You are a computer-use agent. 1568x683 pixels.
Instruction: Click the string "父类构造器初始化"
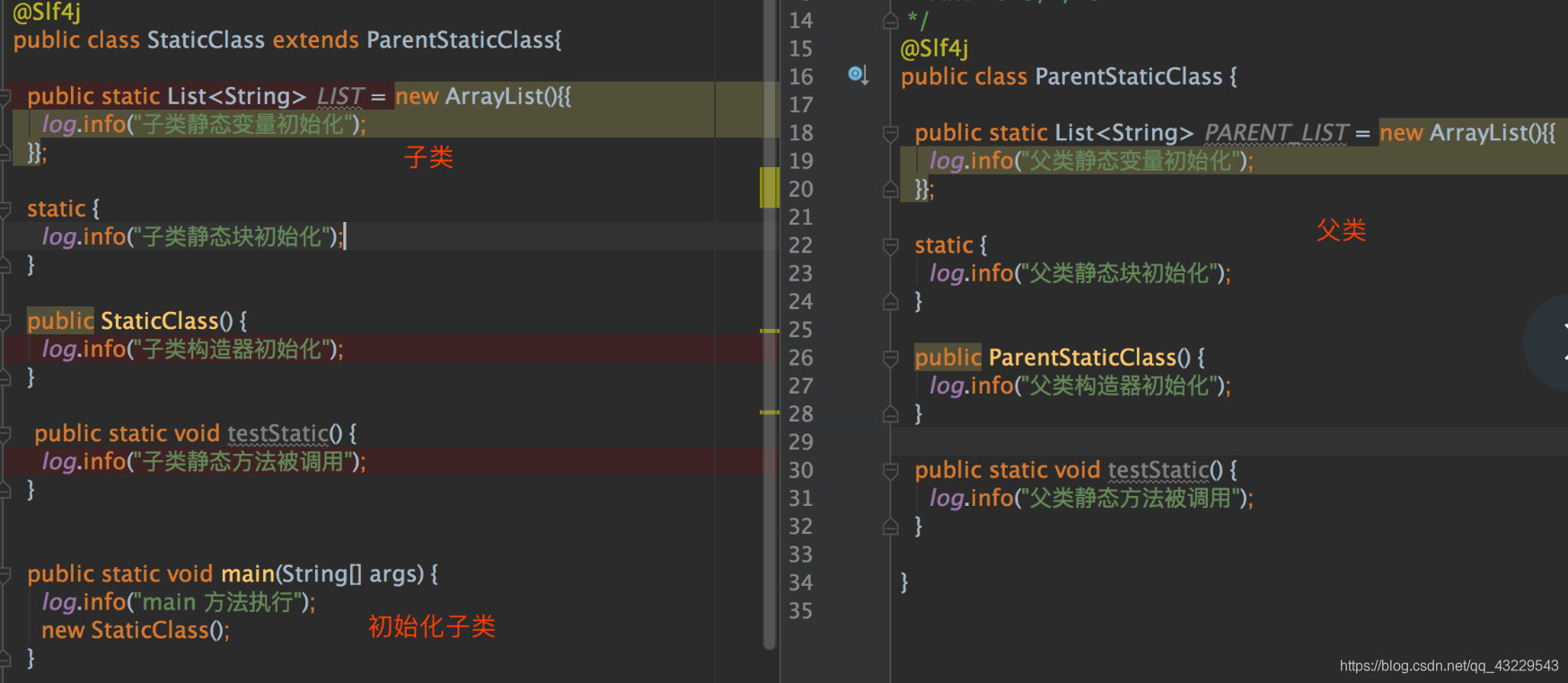click(1119, 386)
